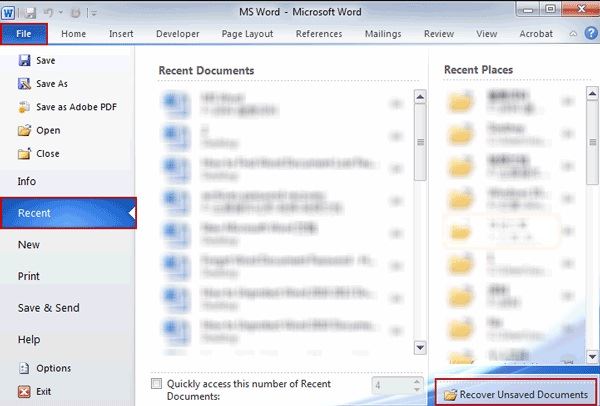
Task: Open the File tab
Action: 24,34
